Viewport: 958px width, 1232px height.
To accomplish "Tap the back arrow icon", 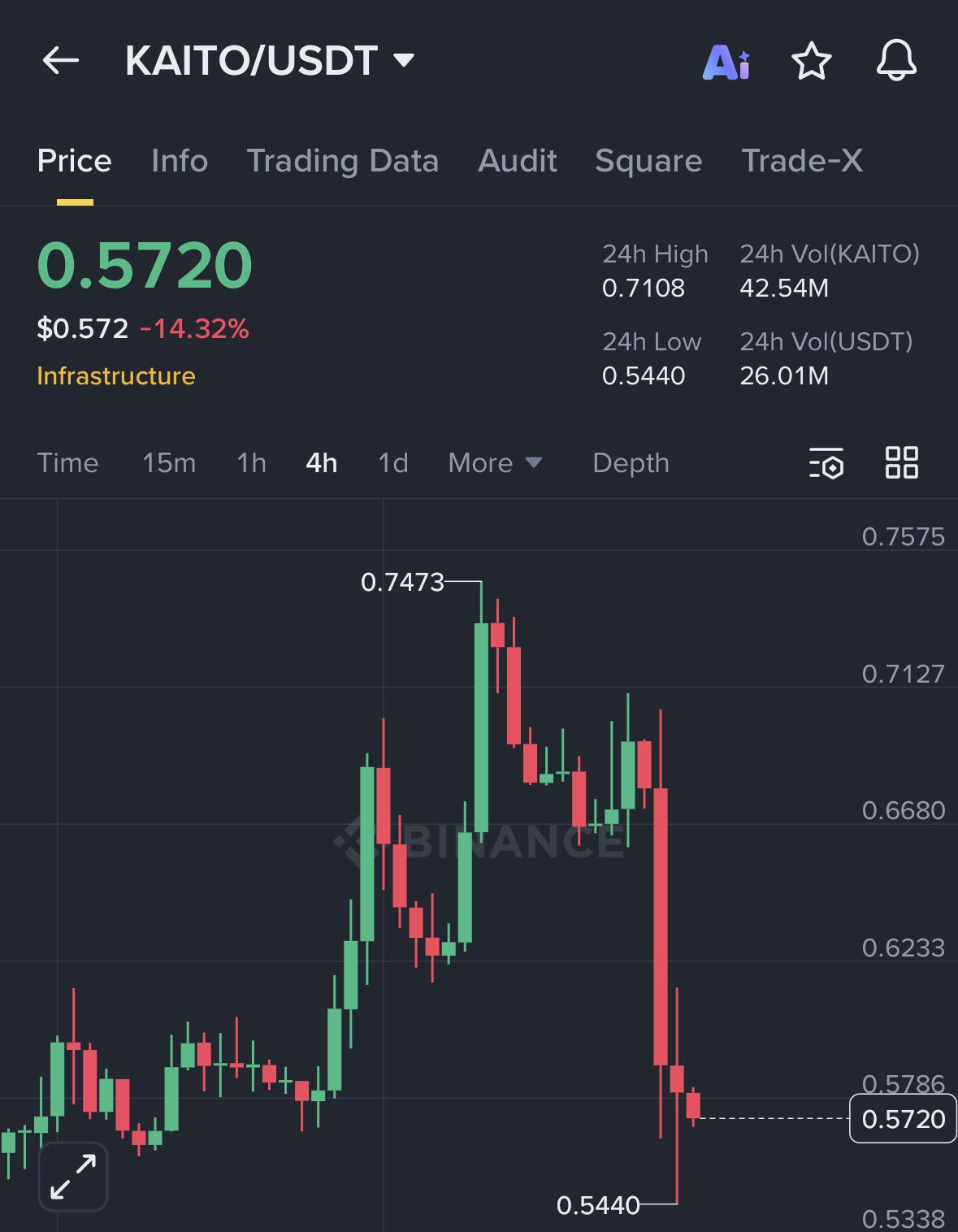I will (60, 61).
